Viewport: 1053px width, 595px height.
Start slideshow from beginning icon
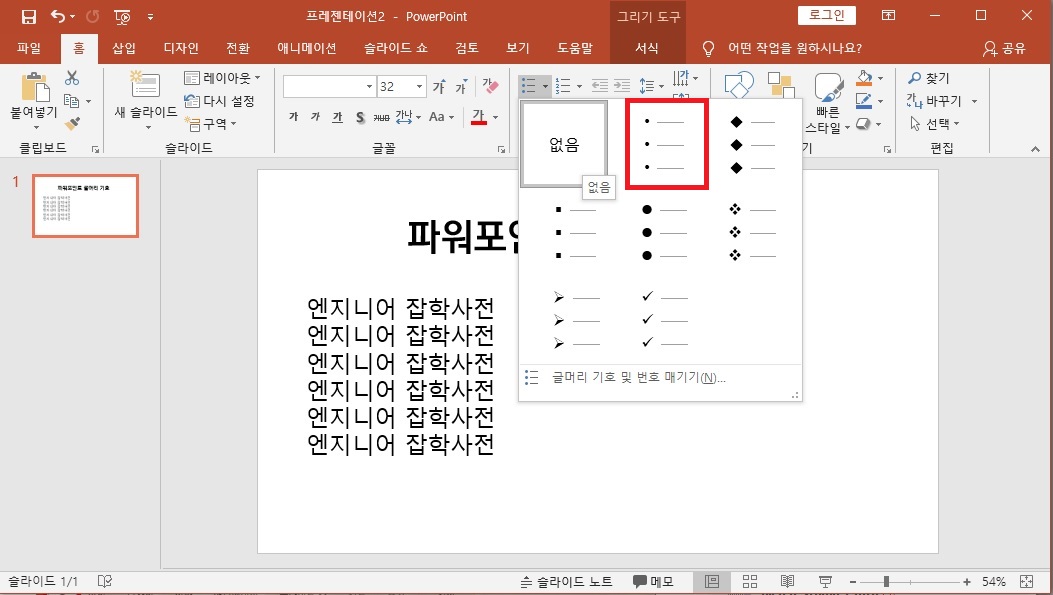click(x=122, y=17)
